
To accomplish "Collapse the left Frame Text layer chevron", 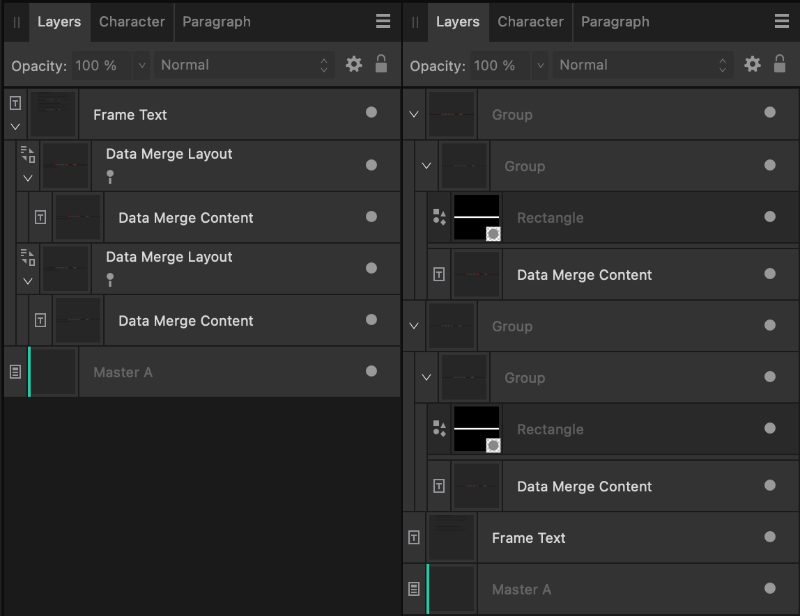I will [x=15, y=127].
